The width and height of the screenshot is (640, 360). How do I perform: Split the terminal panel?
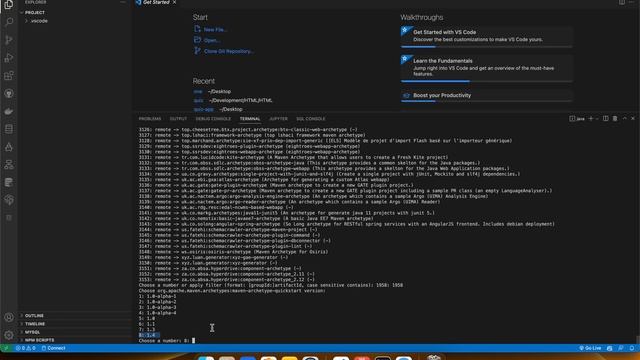point(606,118)
